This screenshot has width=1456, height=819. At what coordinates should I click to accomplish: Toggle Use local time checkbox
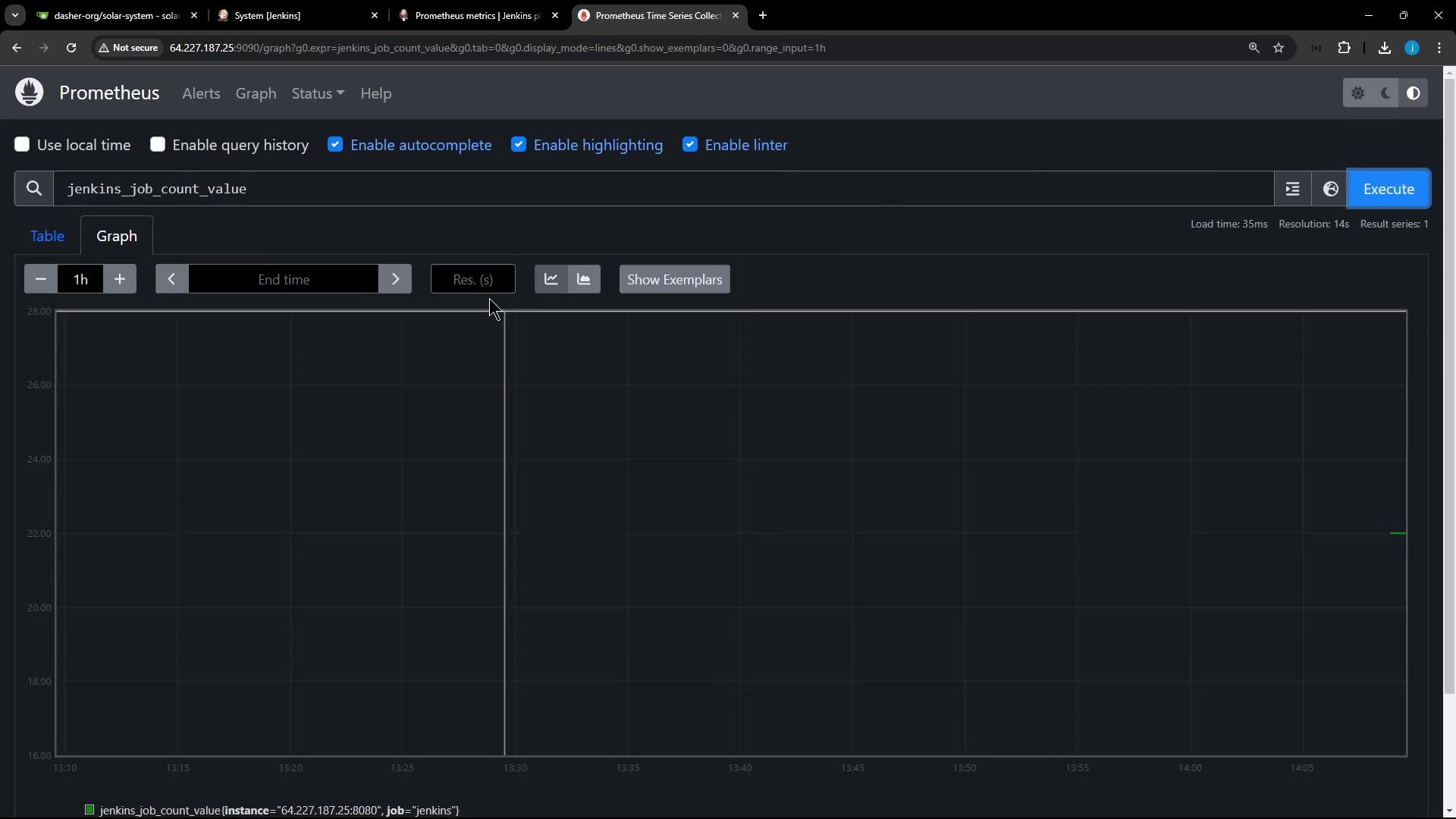(x=22, y=145)
